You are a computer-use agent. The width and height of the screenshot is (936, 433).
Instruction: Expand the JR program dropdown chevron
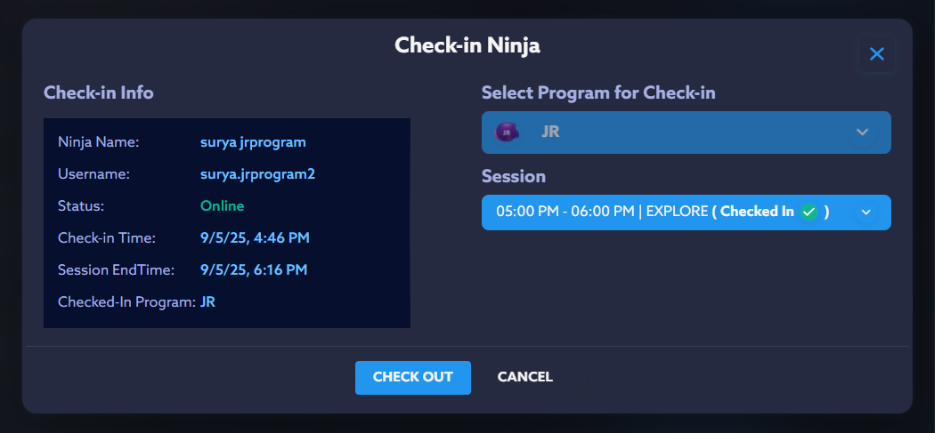862,132
